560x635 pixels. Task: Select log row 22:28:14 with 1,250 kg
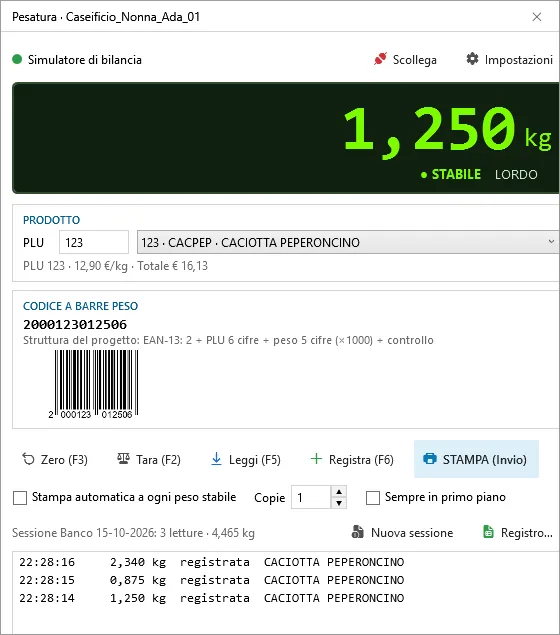(212, 597)
